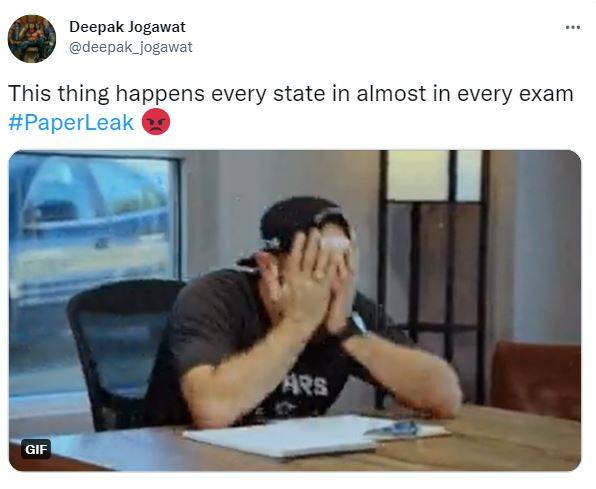Click Deepak Jogawat's profile avatar
The width and height of the screenshot is (596, 489).
tap(32, 38)
